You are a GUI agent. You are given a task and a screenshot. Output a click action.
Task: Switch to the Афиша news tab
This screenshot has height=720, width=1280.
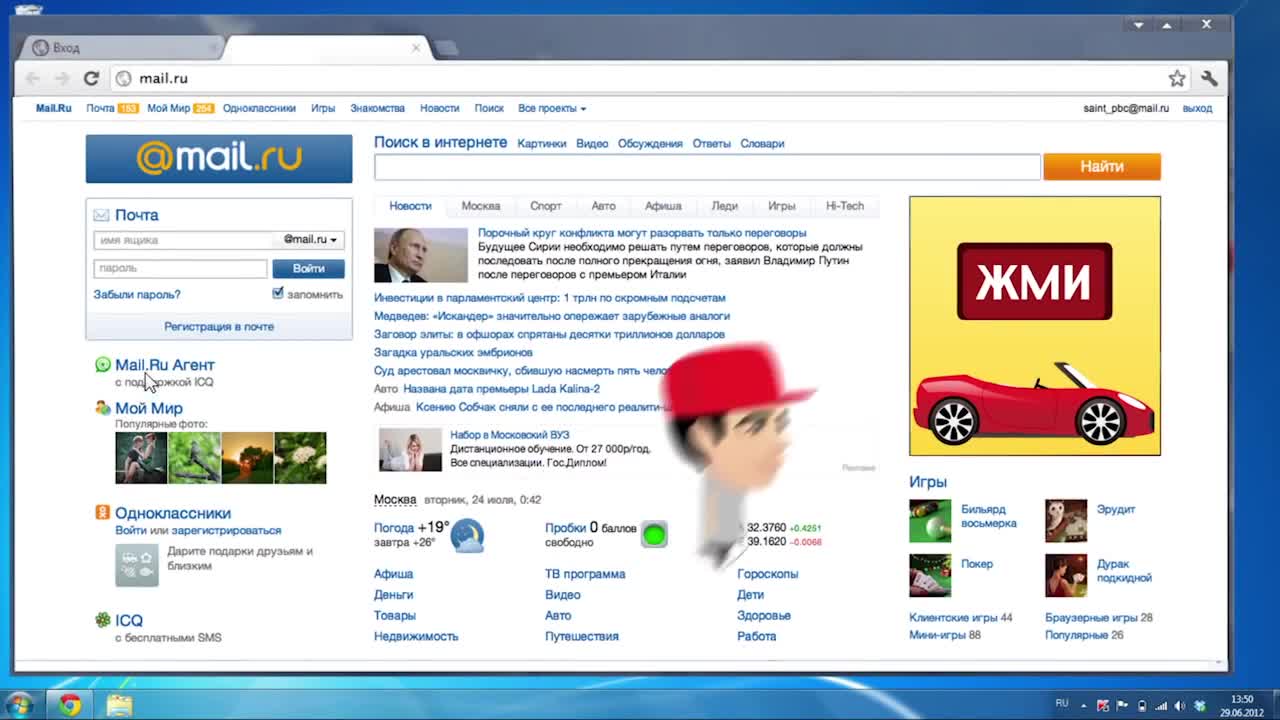click(x=663, y=206)
